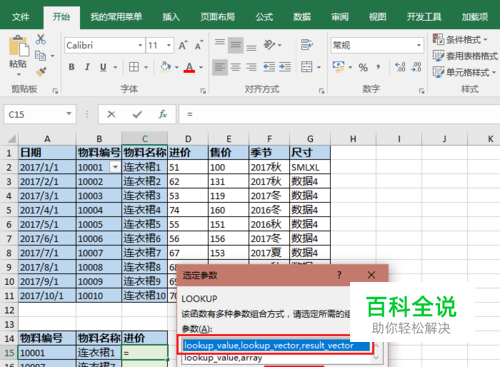Click cell containing 连衣裙5
Screen dimensions: 500x367
(145, 224)
